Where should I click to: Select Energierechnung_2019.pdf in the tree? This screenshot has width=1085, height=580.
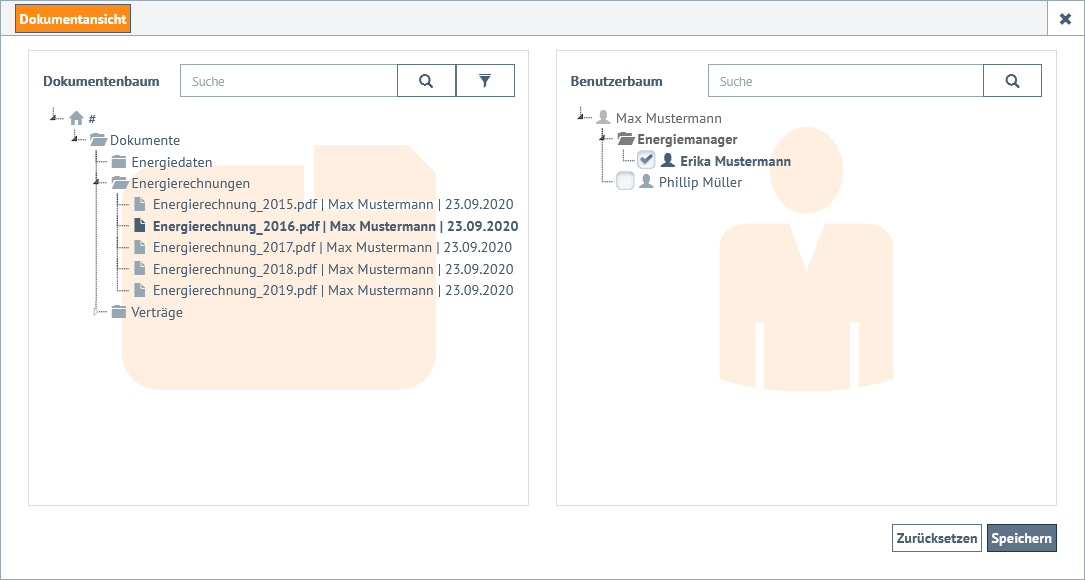click(x=332, y=291)
